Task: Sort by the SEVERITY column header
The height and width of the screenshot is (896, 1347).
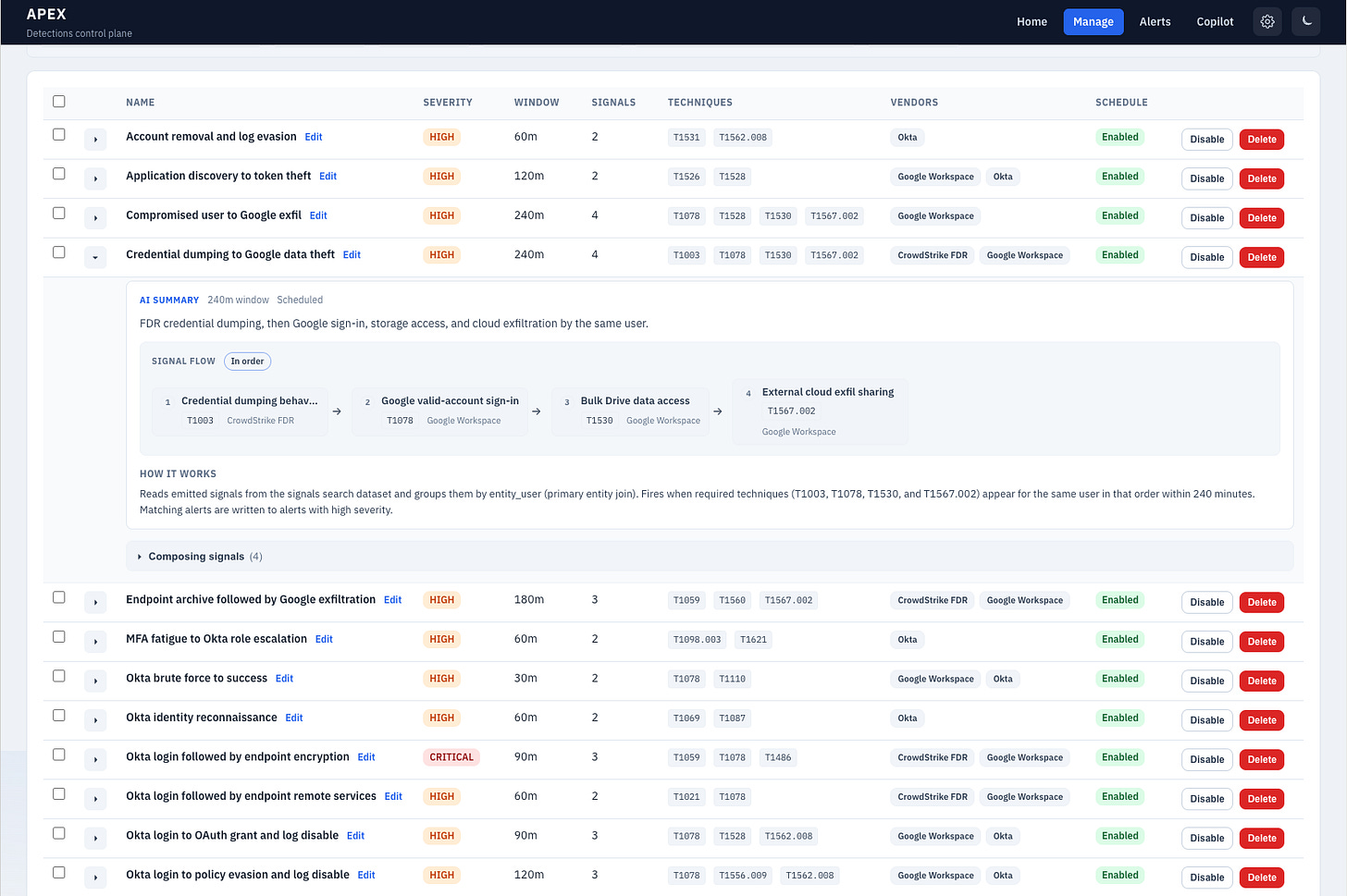Action: pyautogui.click(x=448, y=103)
